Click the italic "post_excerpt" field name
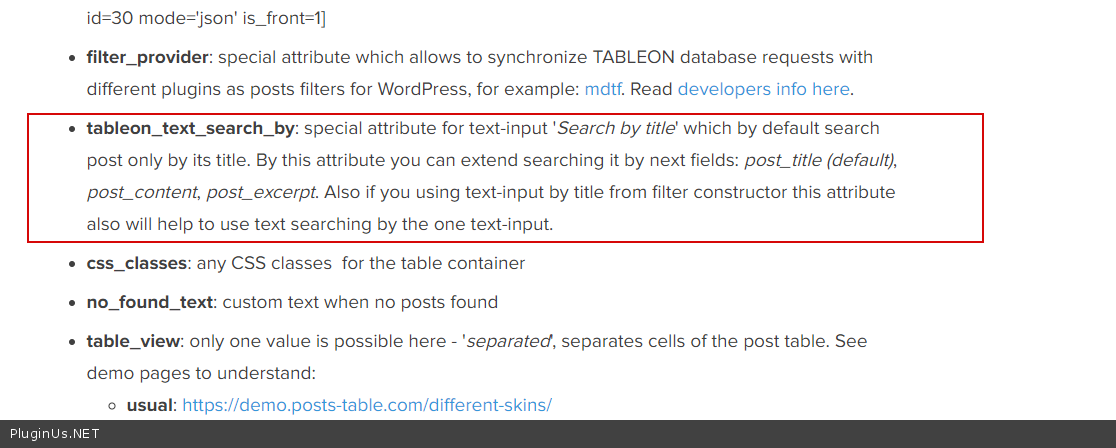 tap(258, 192)
